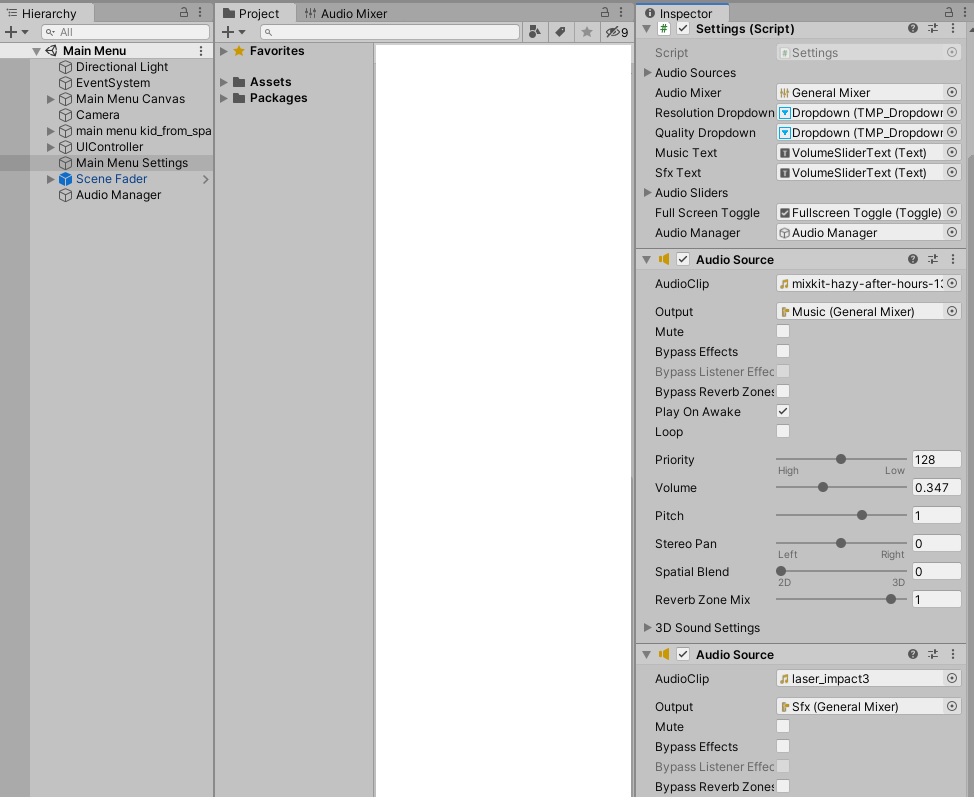Toggle Bypass Effects on Sfx audio source

tap(783, 746)
